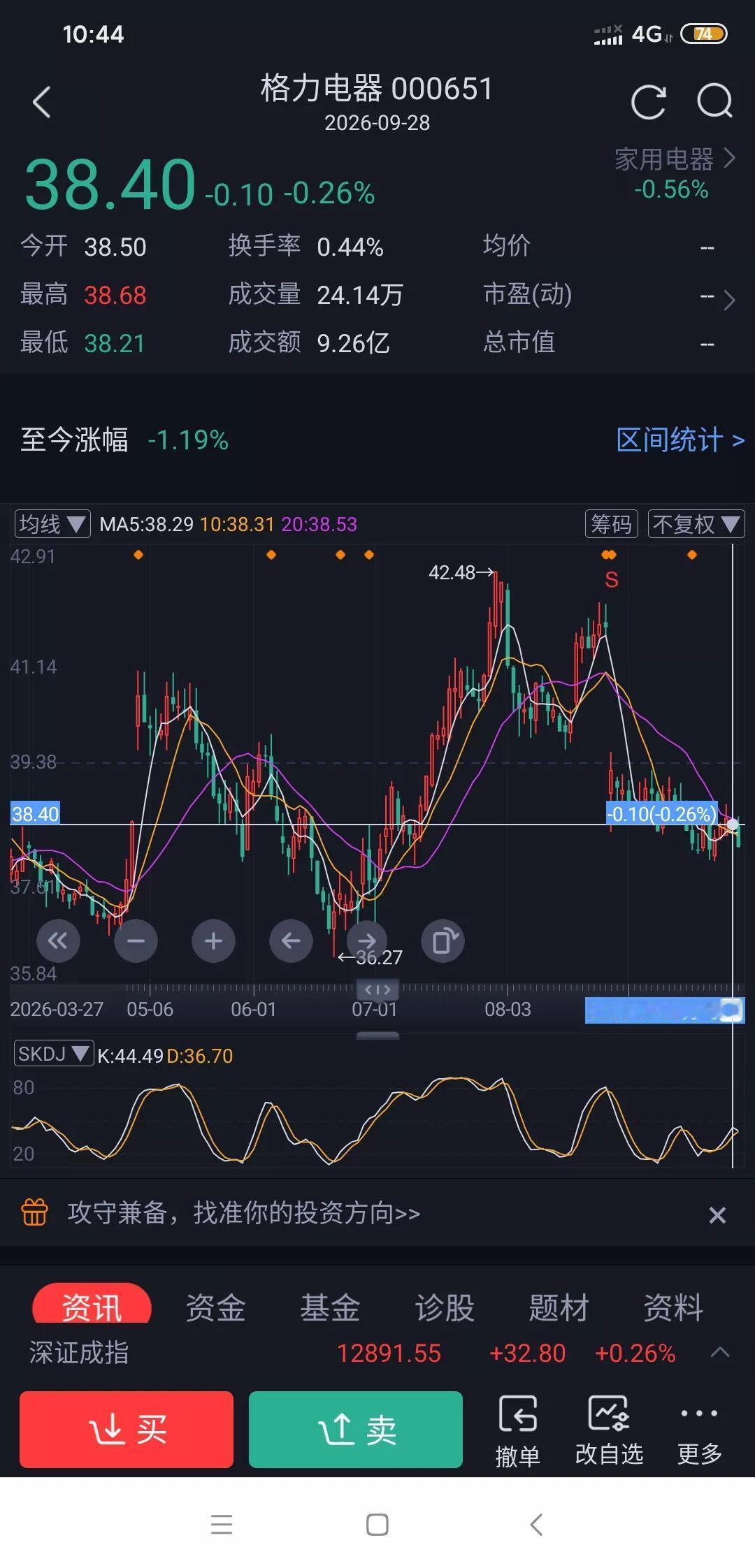Viewport: 755px width, 1568px height.
Task: Tap the panel divider handle below chart
Action: pyautogui.click(x=377, y=1036)
